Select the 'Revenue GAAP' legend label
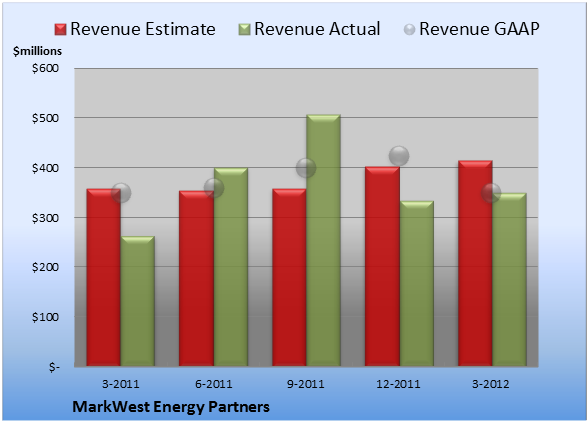Image resolution: width=588 pixels, height=422 pixels. coord(479,29)
